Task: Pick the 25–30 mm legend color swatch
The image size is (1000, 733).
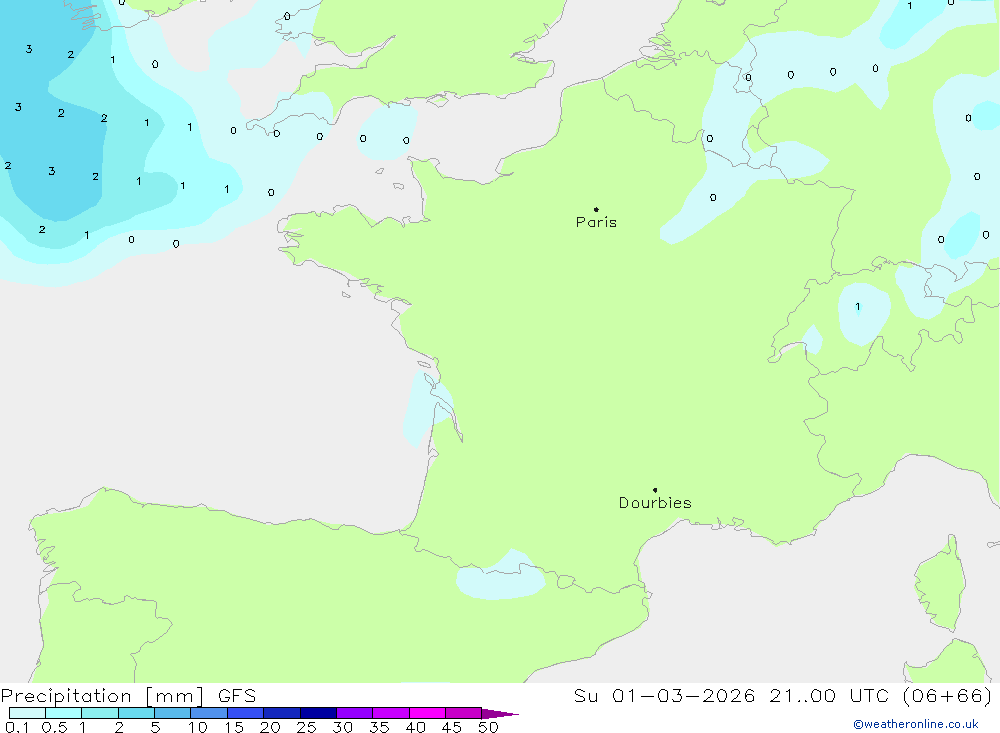Action: click(x=318, y=713)
